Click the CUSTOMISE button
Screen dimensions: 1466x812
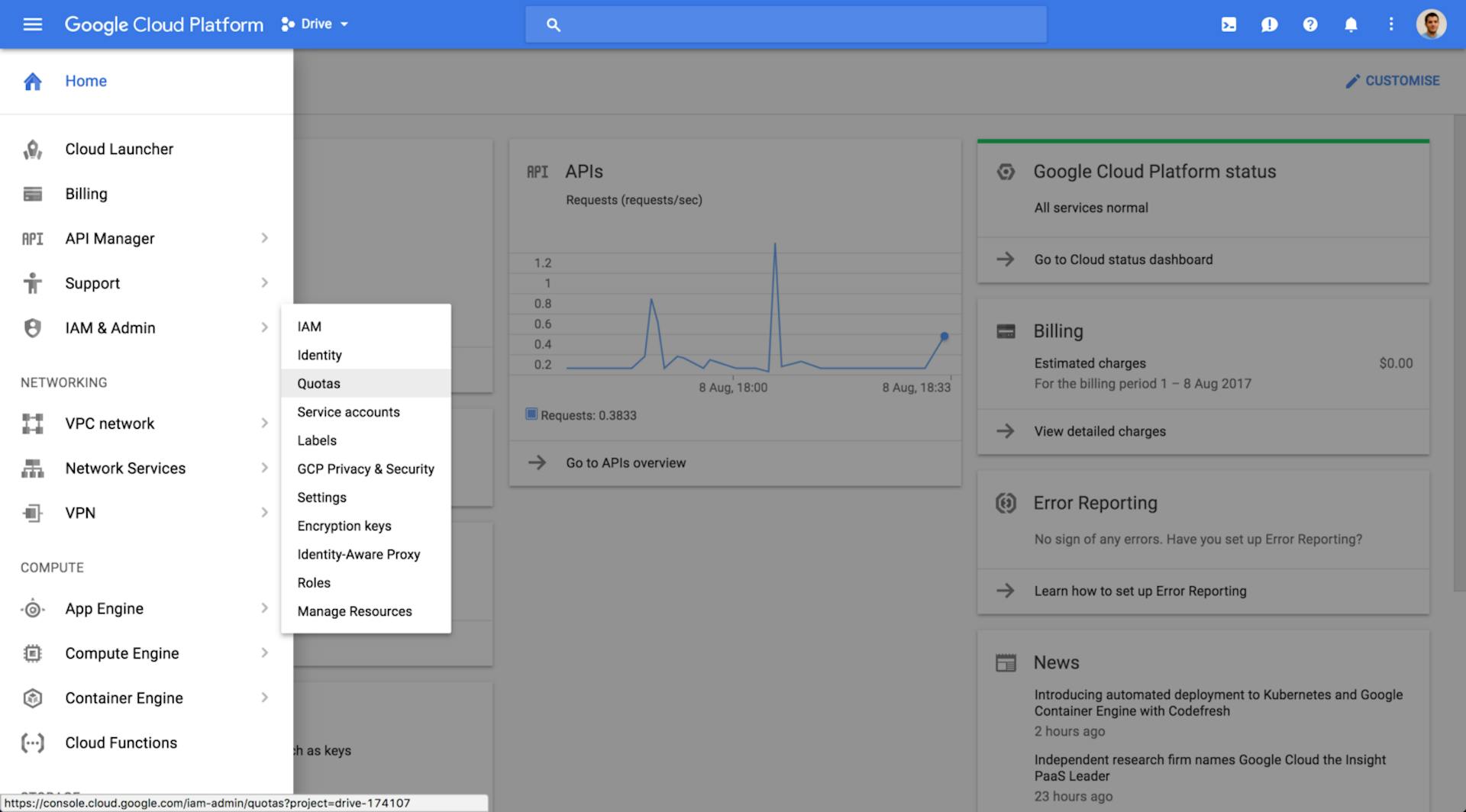[x=1393, y=80]
